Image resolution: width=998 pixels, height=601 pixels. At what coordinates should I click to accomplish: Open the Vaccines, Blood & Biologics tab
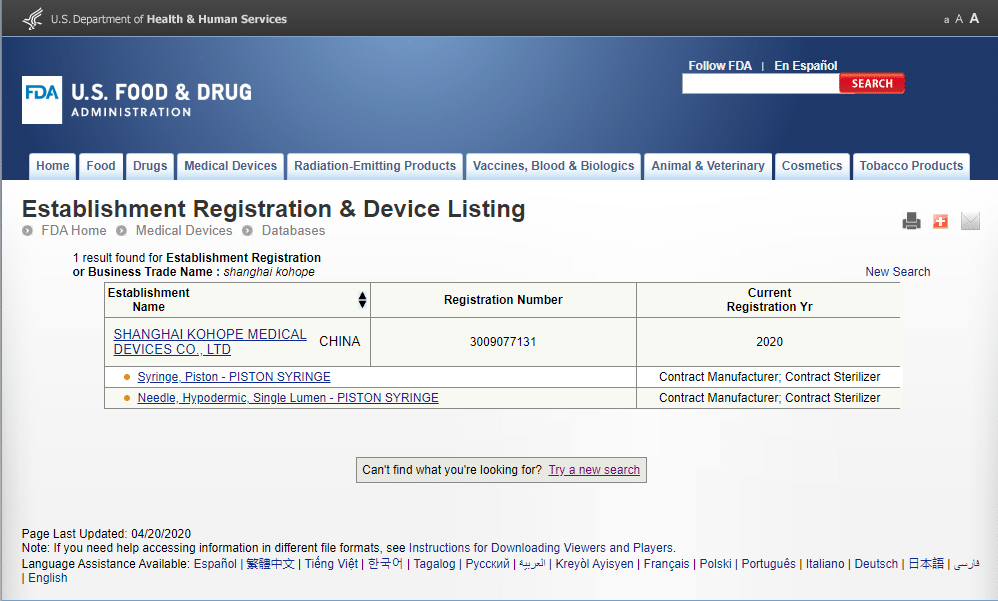point(554,166)
